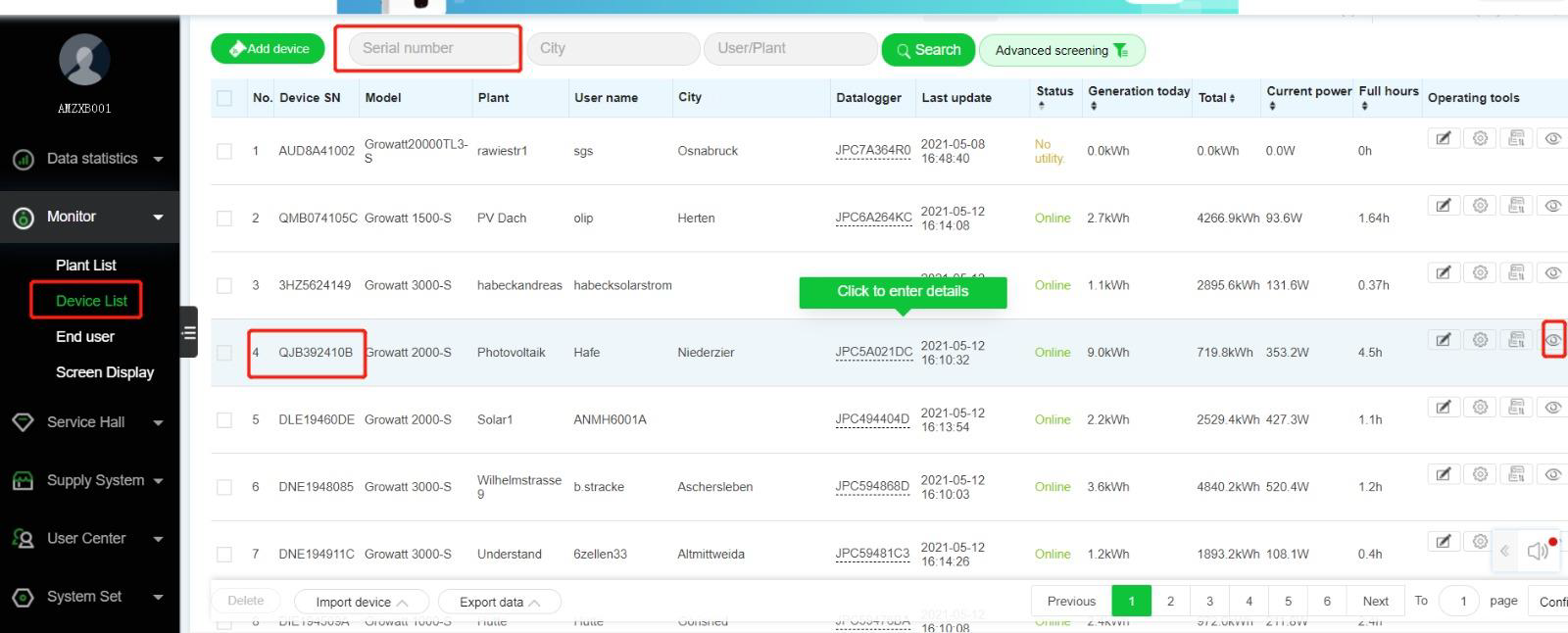Open datalogger link JPC5A021DC
The image size is (1568, 633).
pos(873,352)
